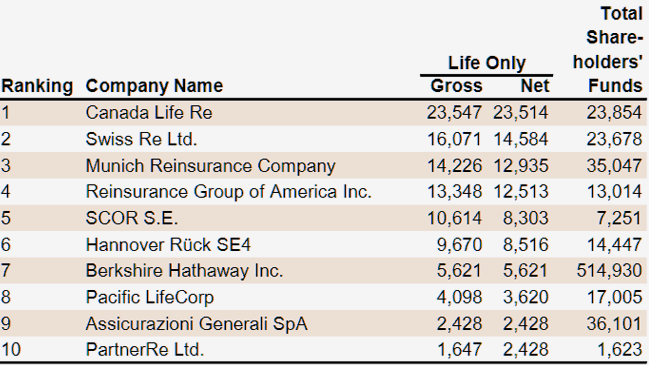Click Hannover Rück SE4 entry

(x=168, y=245)
